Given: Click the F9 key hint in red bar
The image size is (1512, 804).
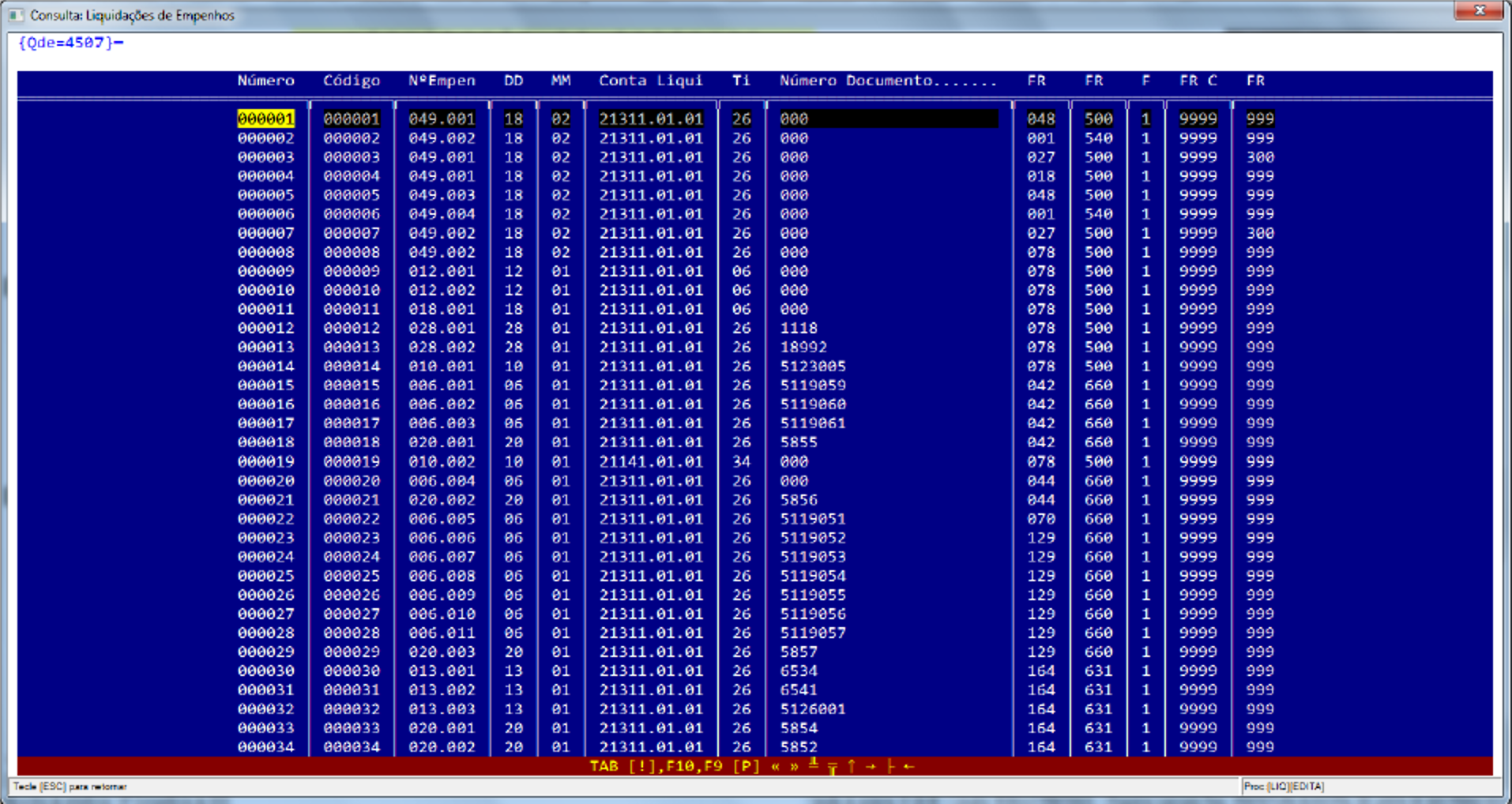Looking at the screenshot, I should [x=712, y=766].
